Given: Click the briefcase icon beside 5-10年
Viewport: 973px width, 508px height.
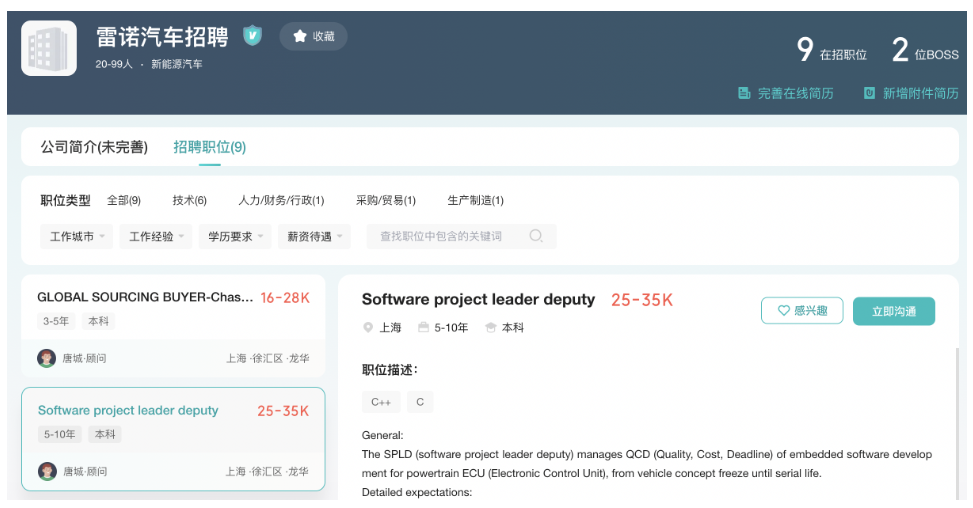Looking at the screenshot, I should 423,327.
